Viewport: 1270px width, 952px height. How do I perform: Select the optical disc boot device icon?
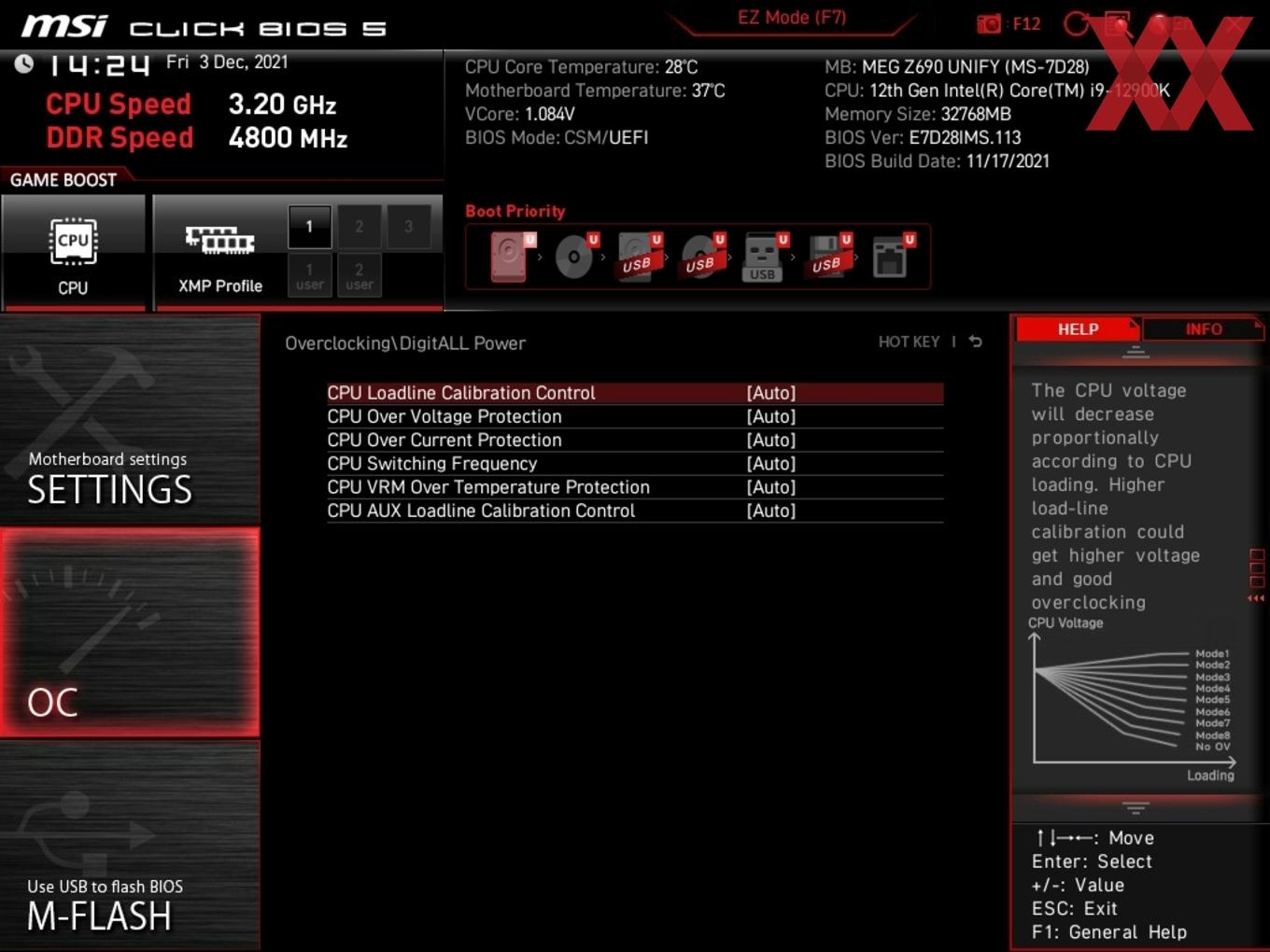point(575,257)
